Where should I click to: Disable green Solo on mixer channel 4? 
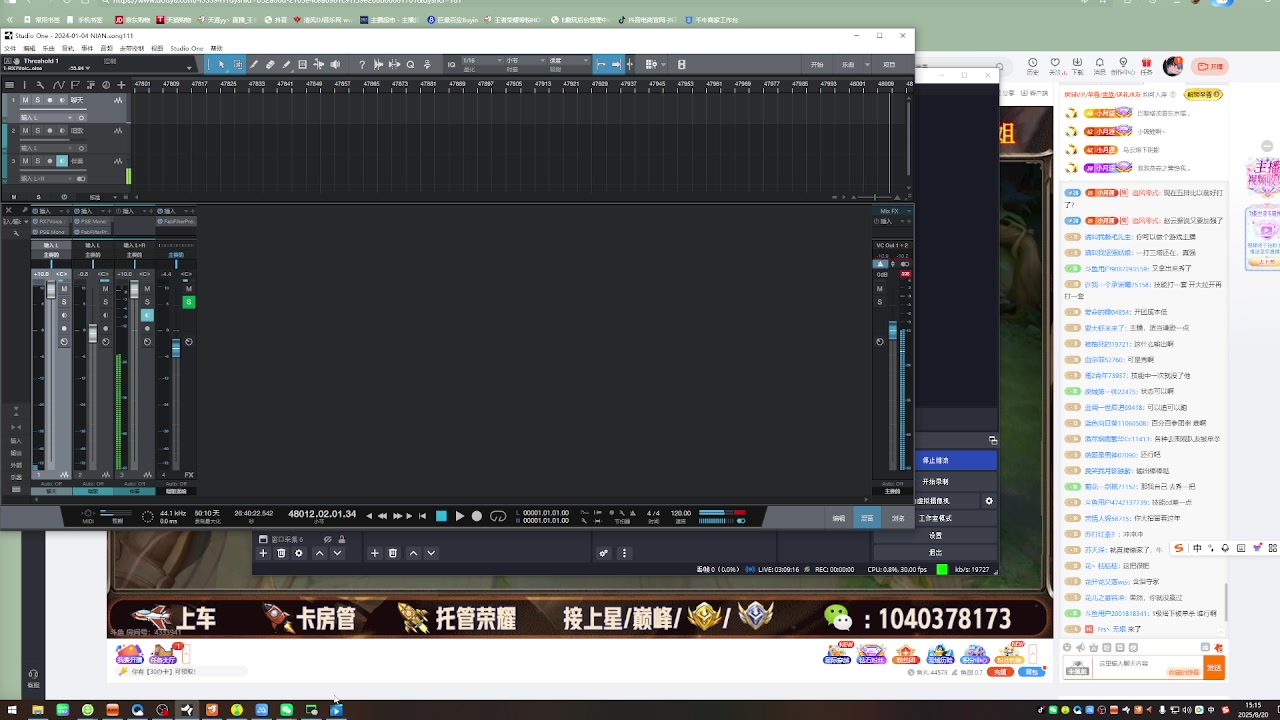pyautogui.click(x=189, y=302)
